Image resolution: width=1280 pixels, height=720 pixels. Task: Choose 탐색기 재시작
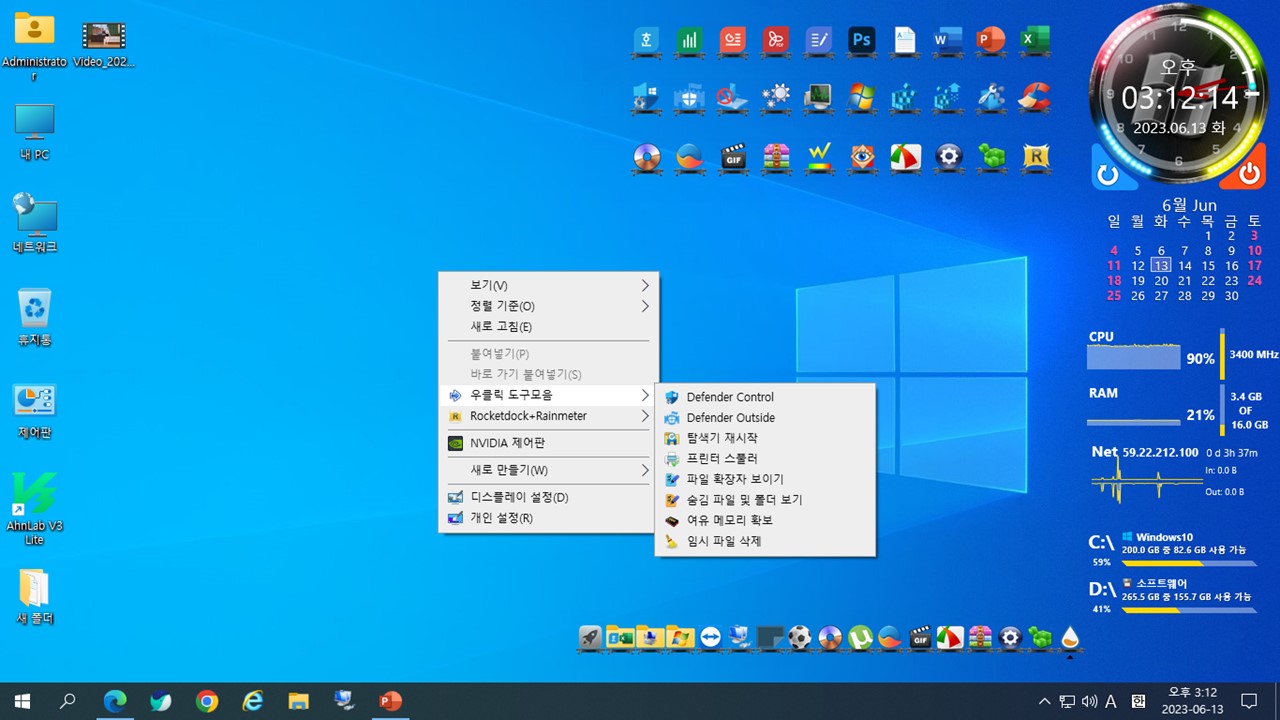click(765, 438)
